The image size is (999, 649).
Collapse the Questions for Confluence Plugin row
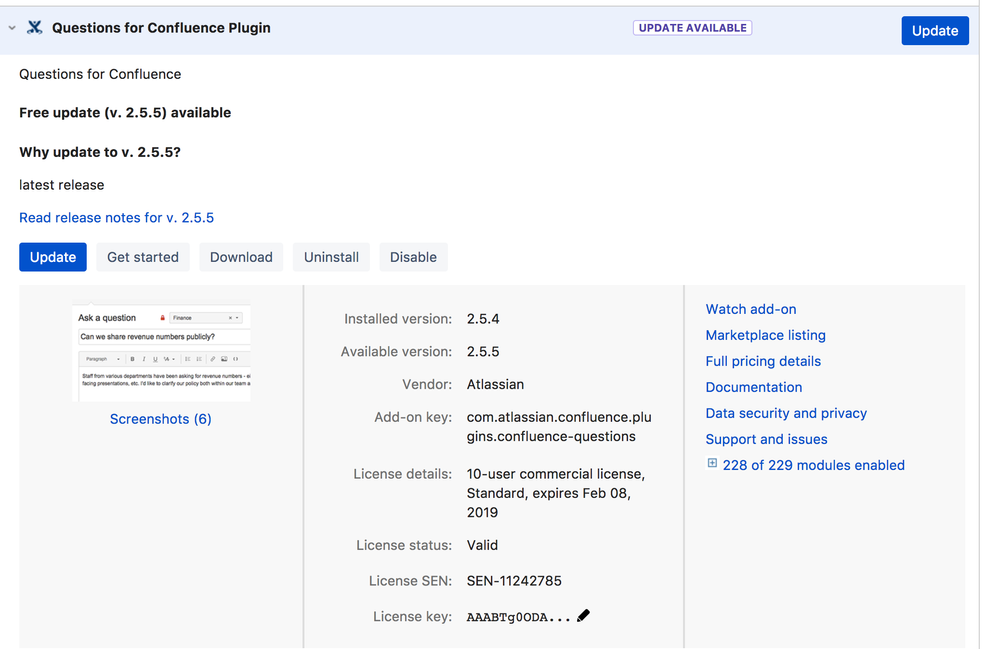coord(12,28)
